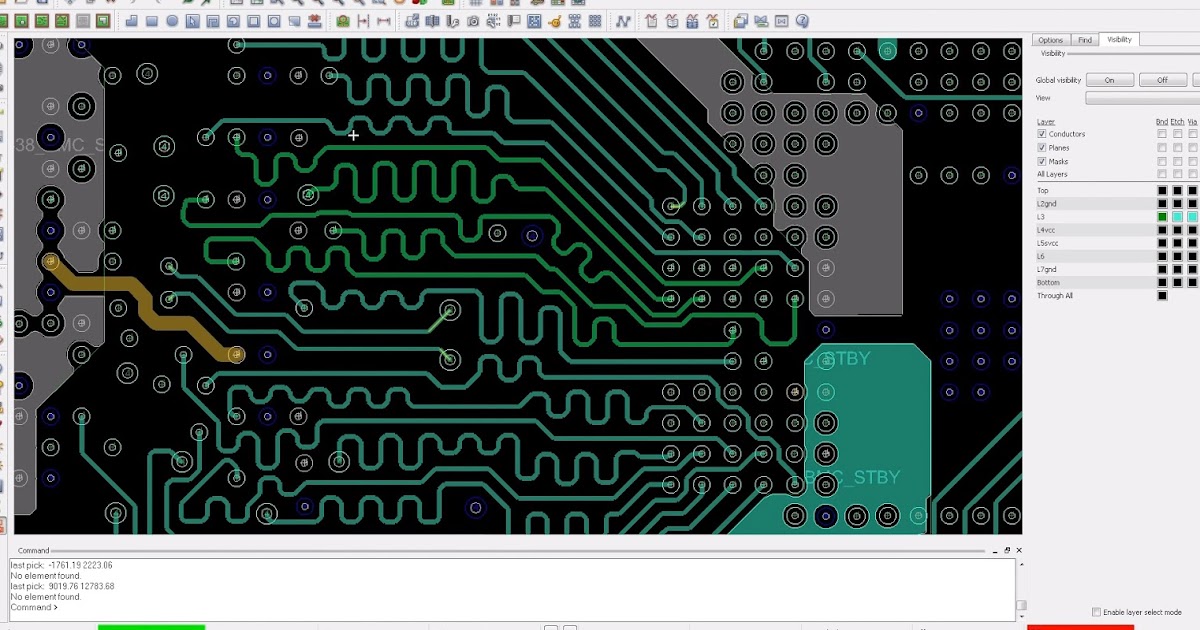
Task: Open the camera snapshot toolbar icon
Action: [472, 20]
